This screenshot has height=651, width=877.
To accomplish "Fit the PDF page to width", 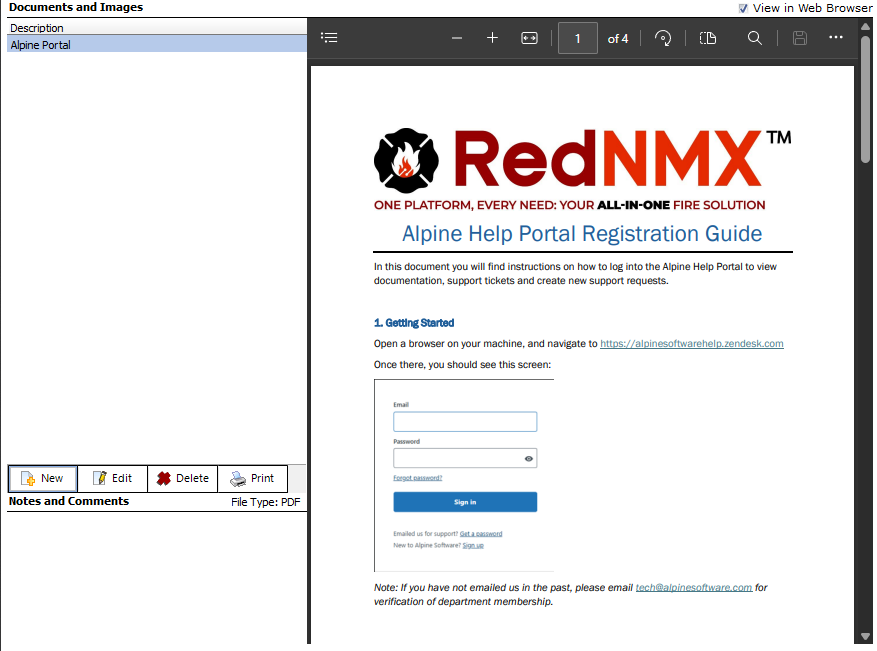I will 529,38.
